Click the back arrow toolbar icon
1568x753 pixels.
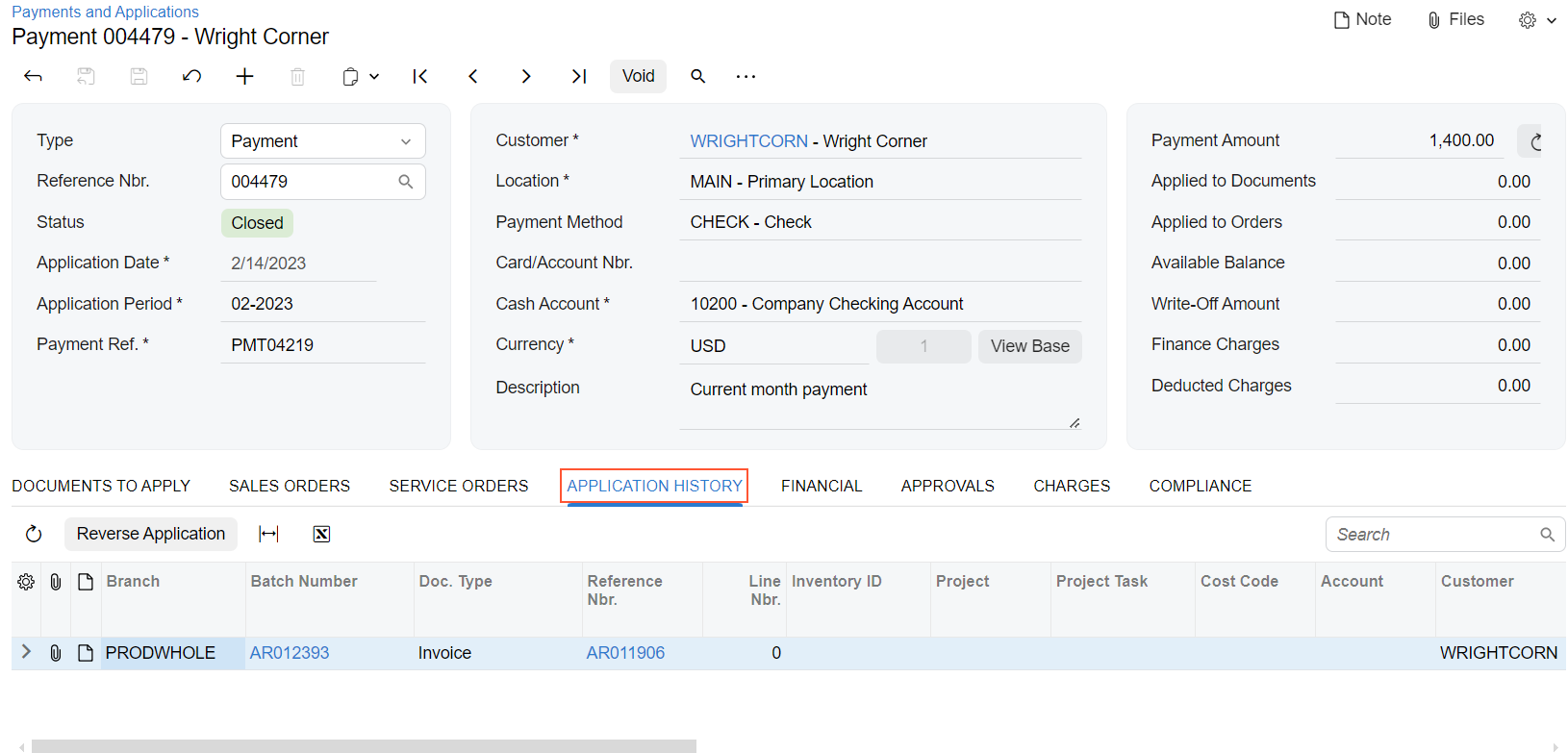pyautogui.click(x=33, y=76)
